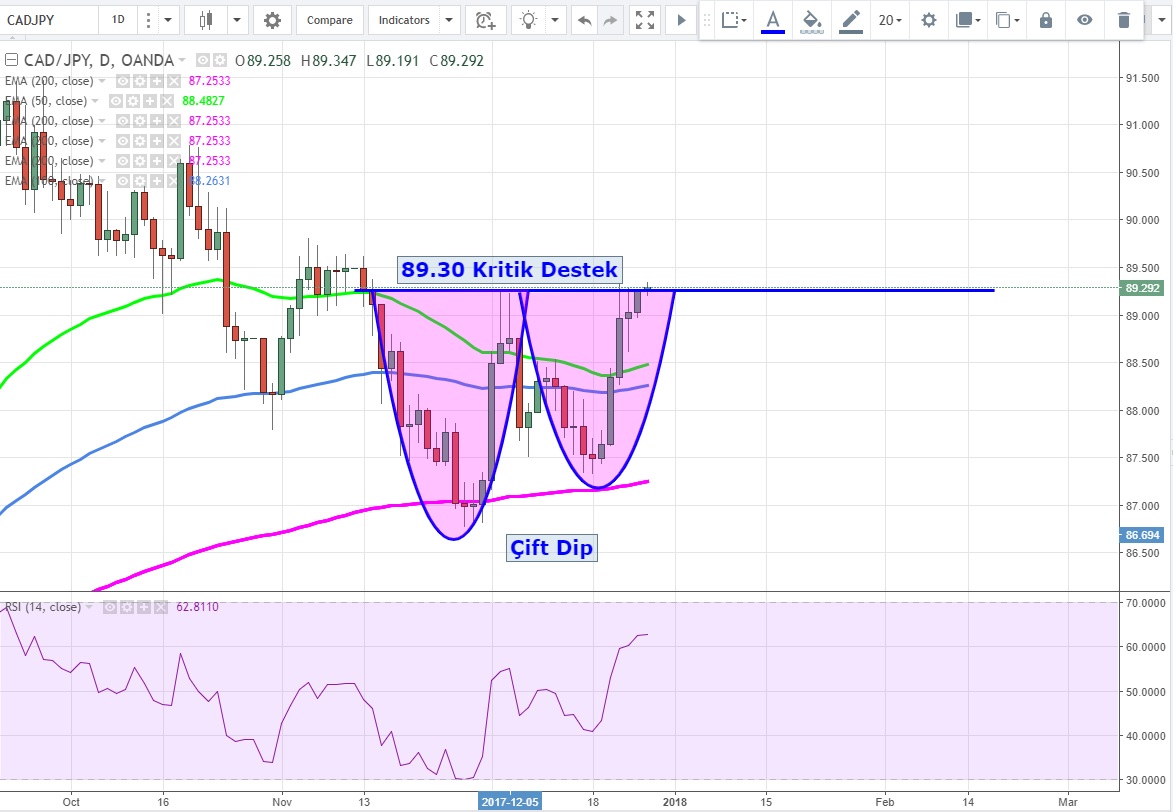Expand chart style dropdown next to candlesticks
This screenshot has width=1173, height=812.
pos(237,20)
